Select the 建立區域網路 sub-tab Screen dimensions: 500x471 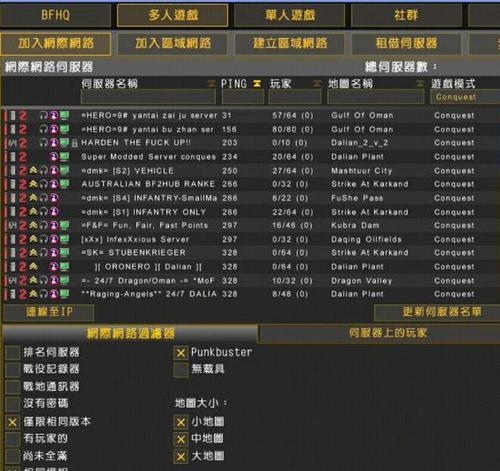click(x=290, y=44)
